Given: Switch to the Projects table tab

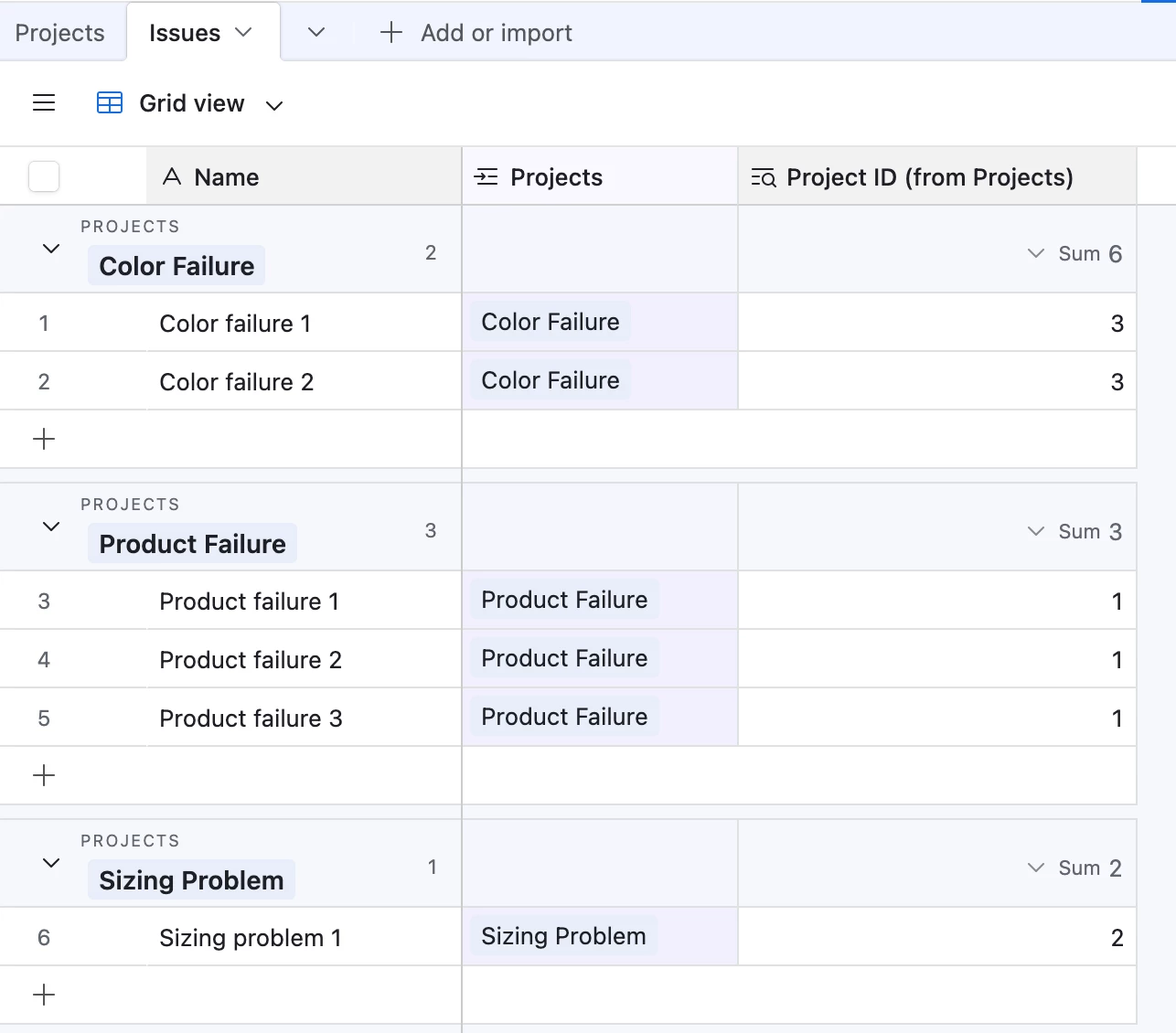Looking at the screenshot, I should [60, 33].
